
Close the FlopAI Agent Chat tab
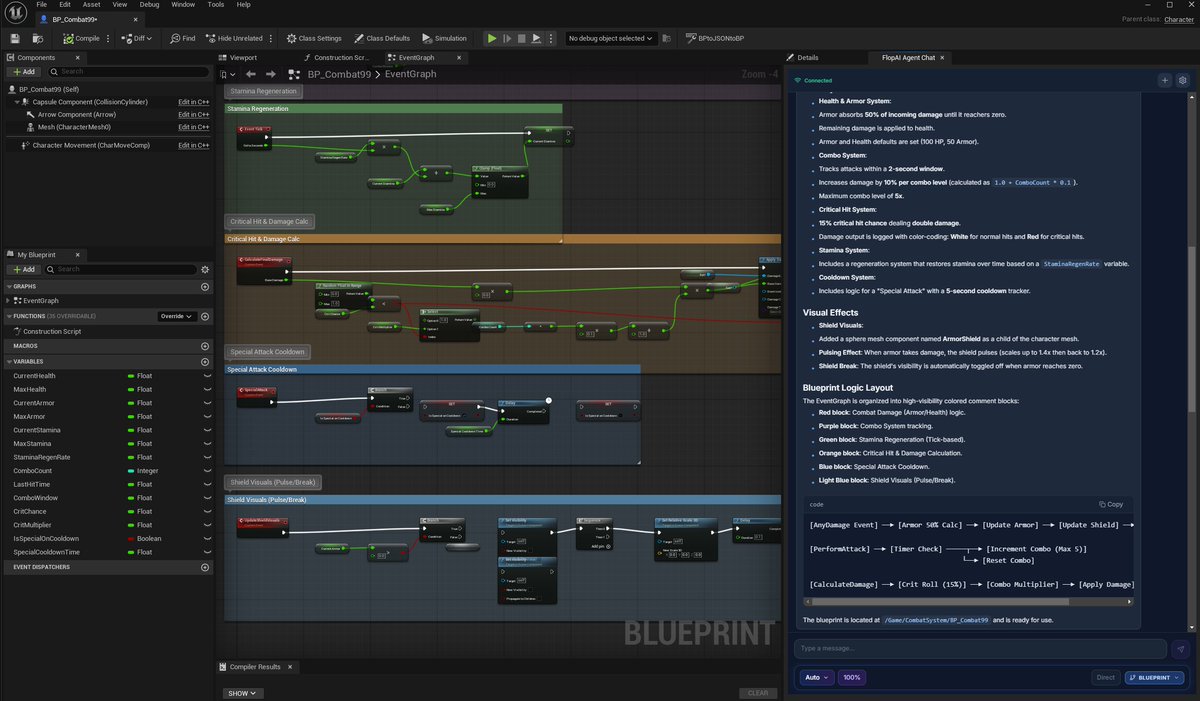coord(944,58)
